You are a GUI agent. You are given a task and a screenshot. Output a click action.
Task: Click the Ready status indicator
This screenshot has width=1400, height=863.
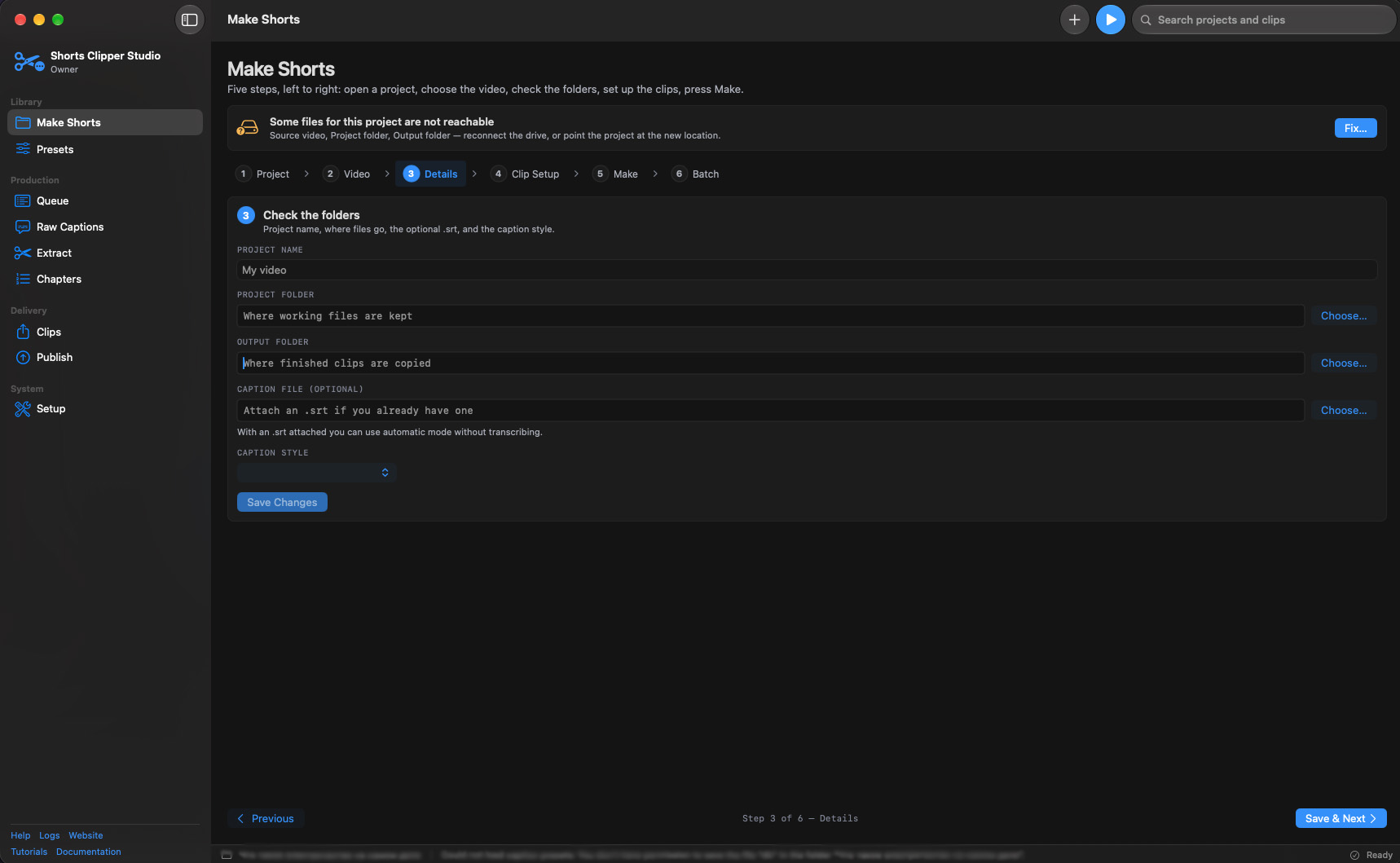(x=1371, y=855)
